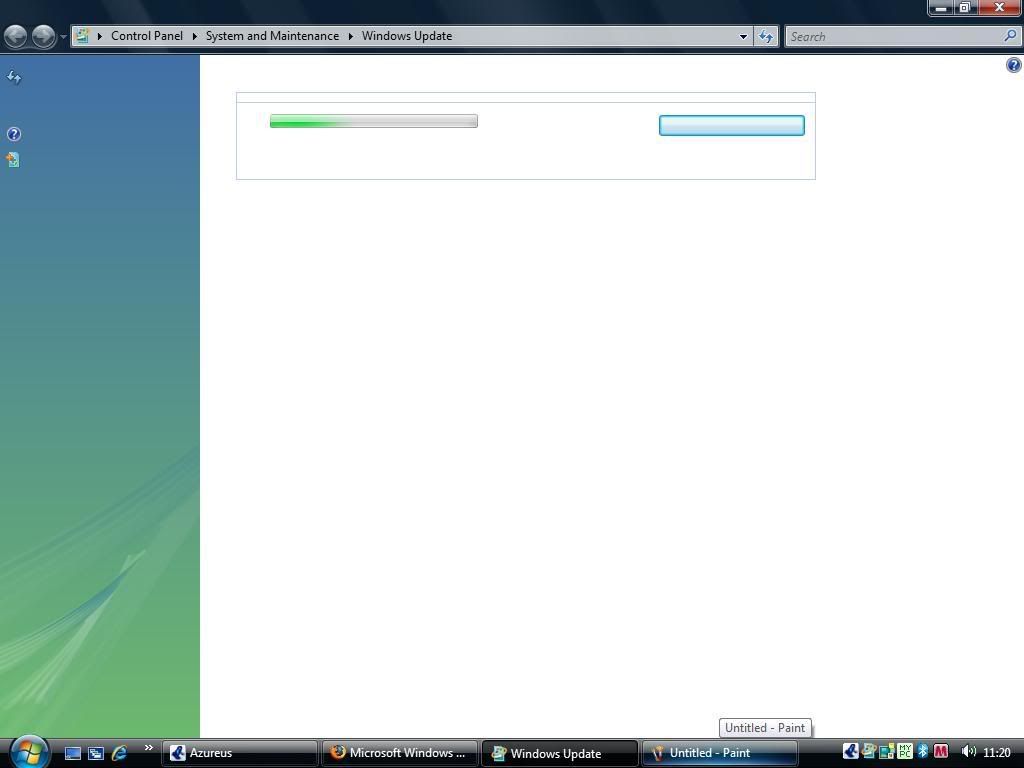The height and width of the screenshot is (768, 1024).
Task: Click Windows Update icon in system tray
Action: [x=869, y=752]
